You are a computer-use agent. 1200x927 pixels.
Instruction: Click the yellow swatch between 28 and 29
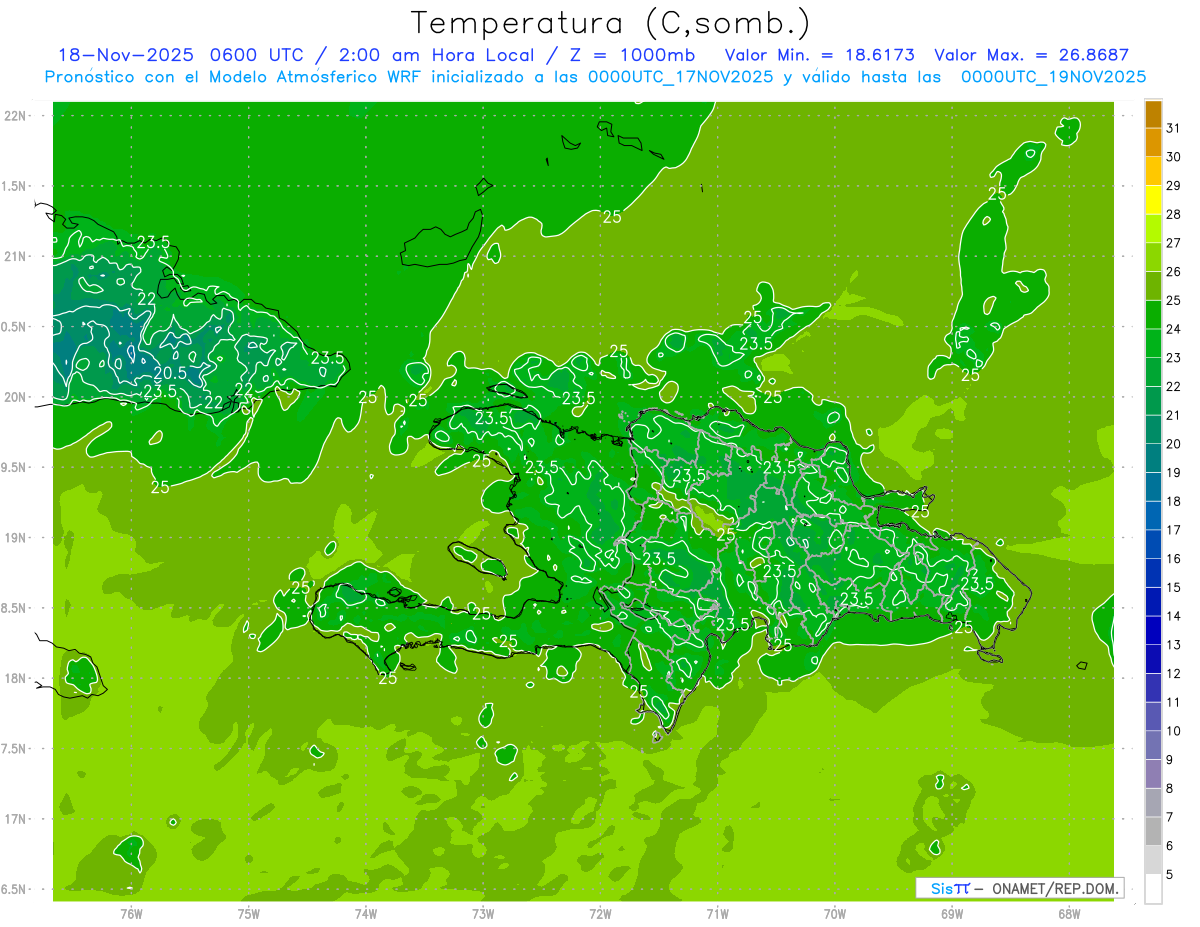click(1153, 199)
